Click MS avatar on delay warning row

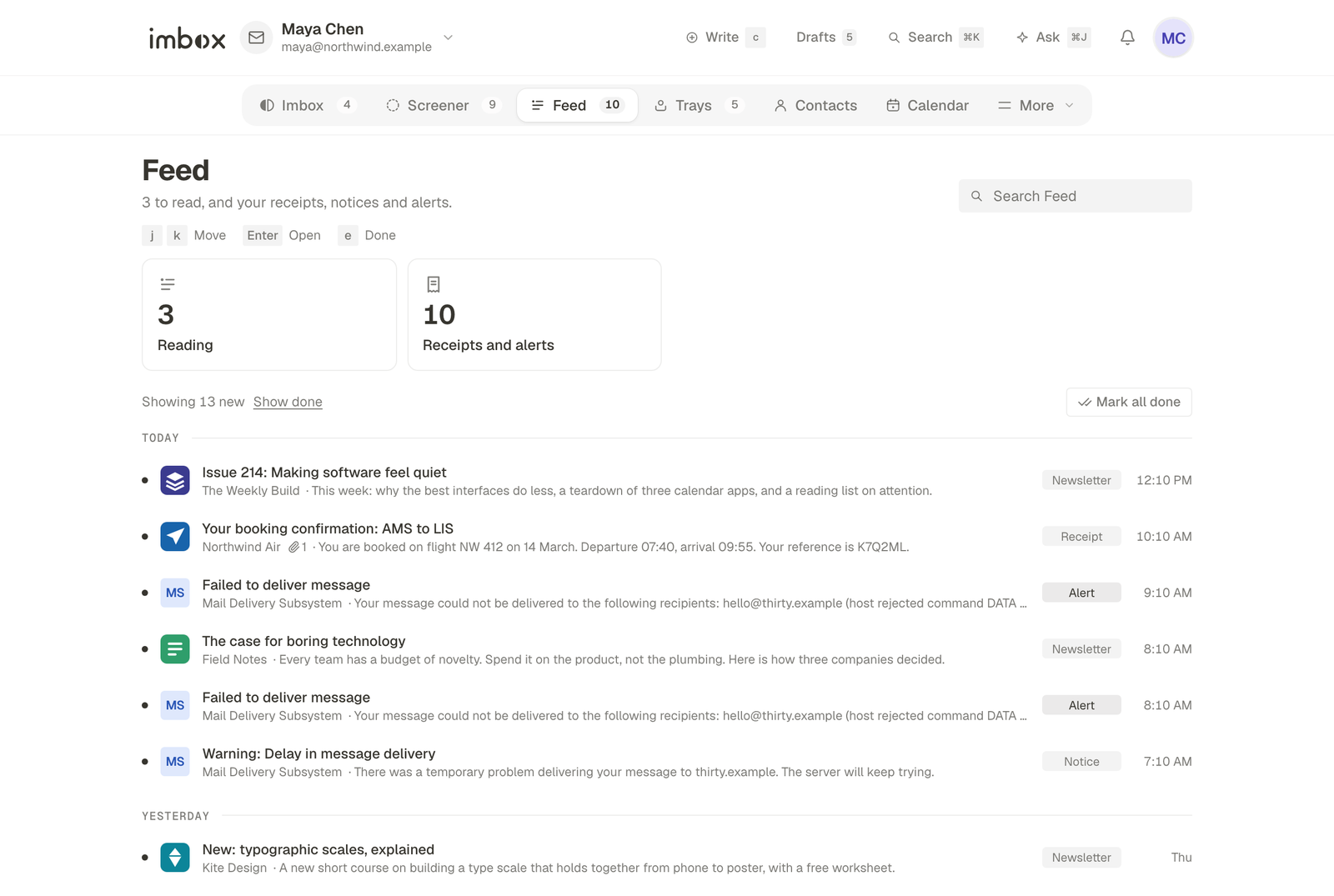pyautogui.click(x=175, y=762)
